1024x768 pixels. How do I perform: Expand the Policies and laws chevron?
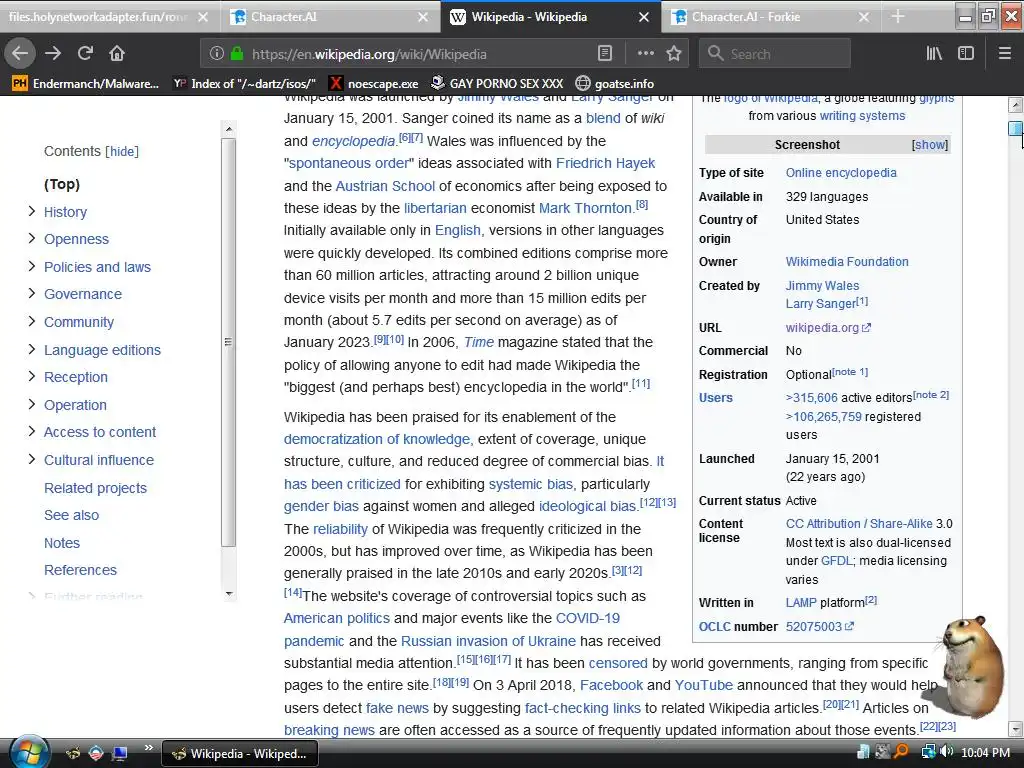(31, 266)
